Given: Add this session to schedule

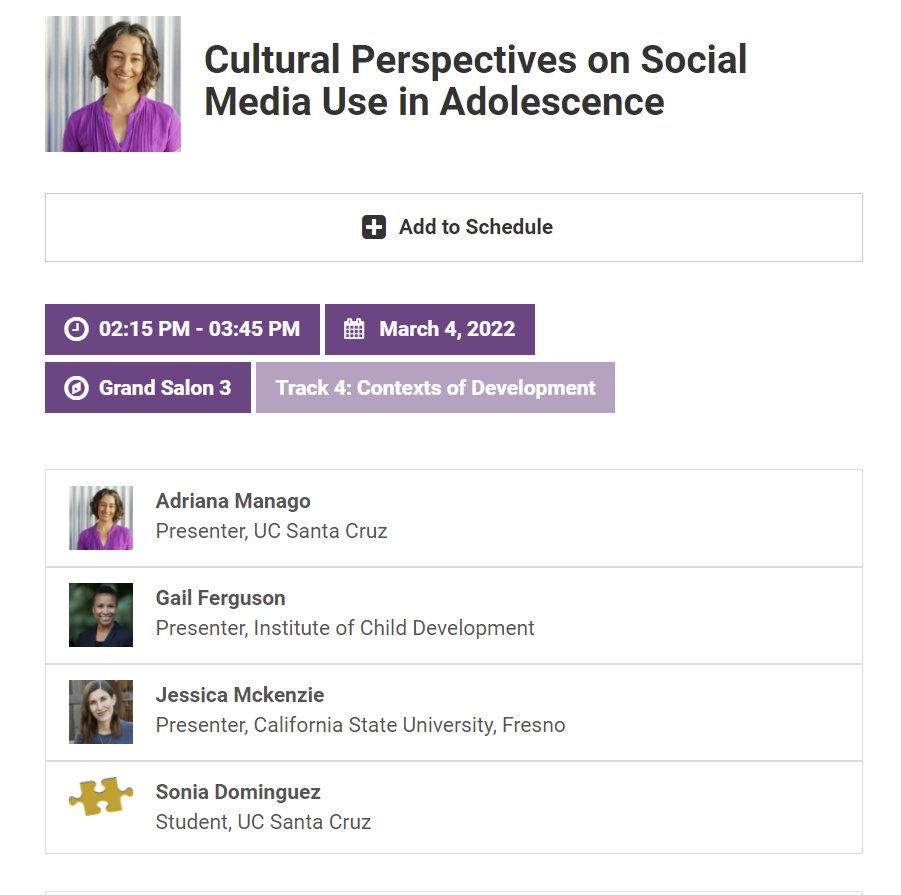Looking at the screenshot, I should (454, 227).
